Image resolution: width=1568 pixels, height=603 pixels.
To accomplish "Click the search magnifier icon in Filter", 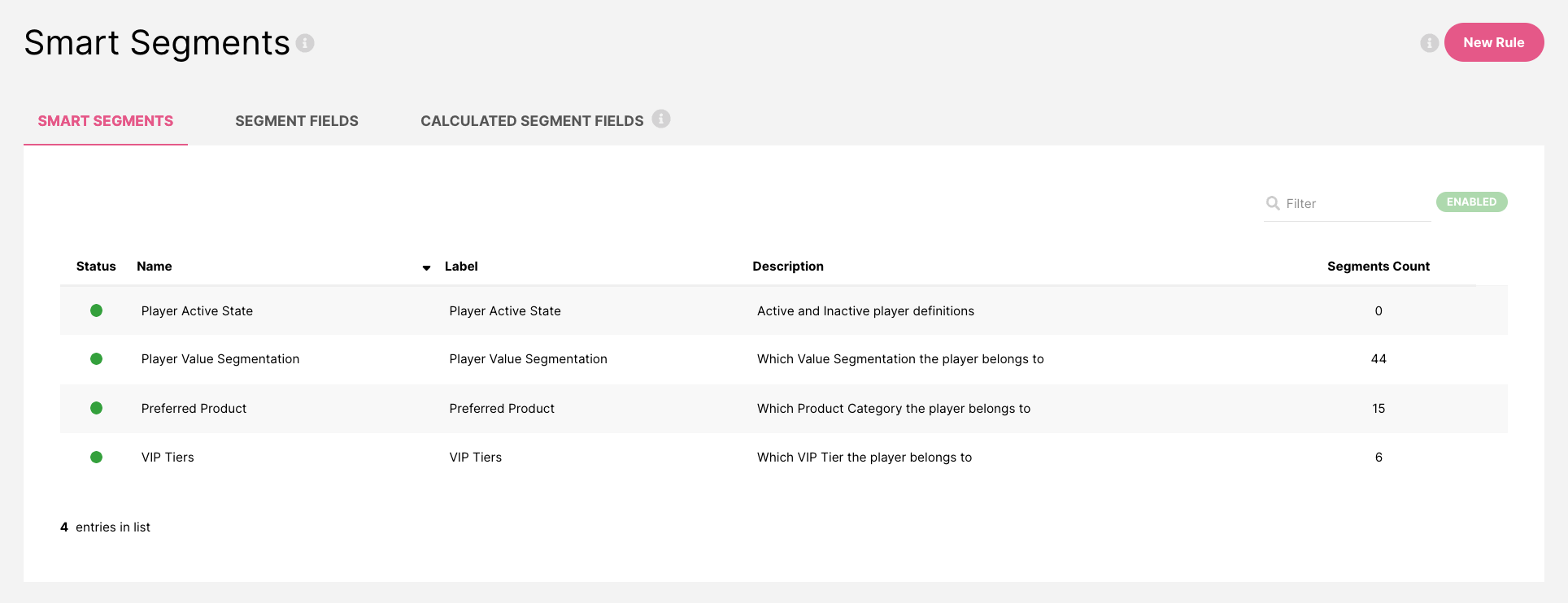I will [x=1273, y=203].
